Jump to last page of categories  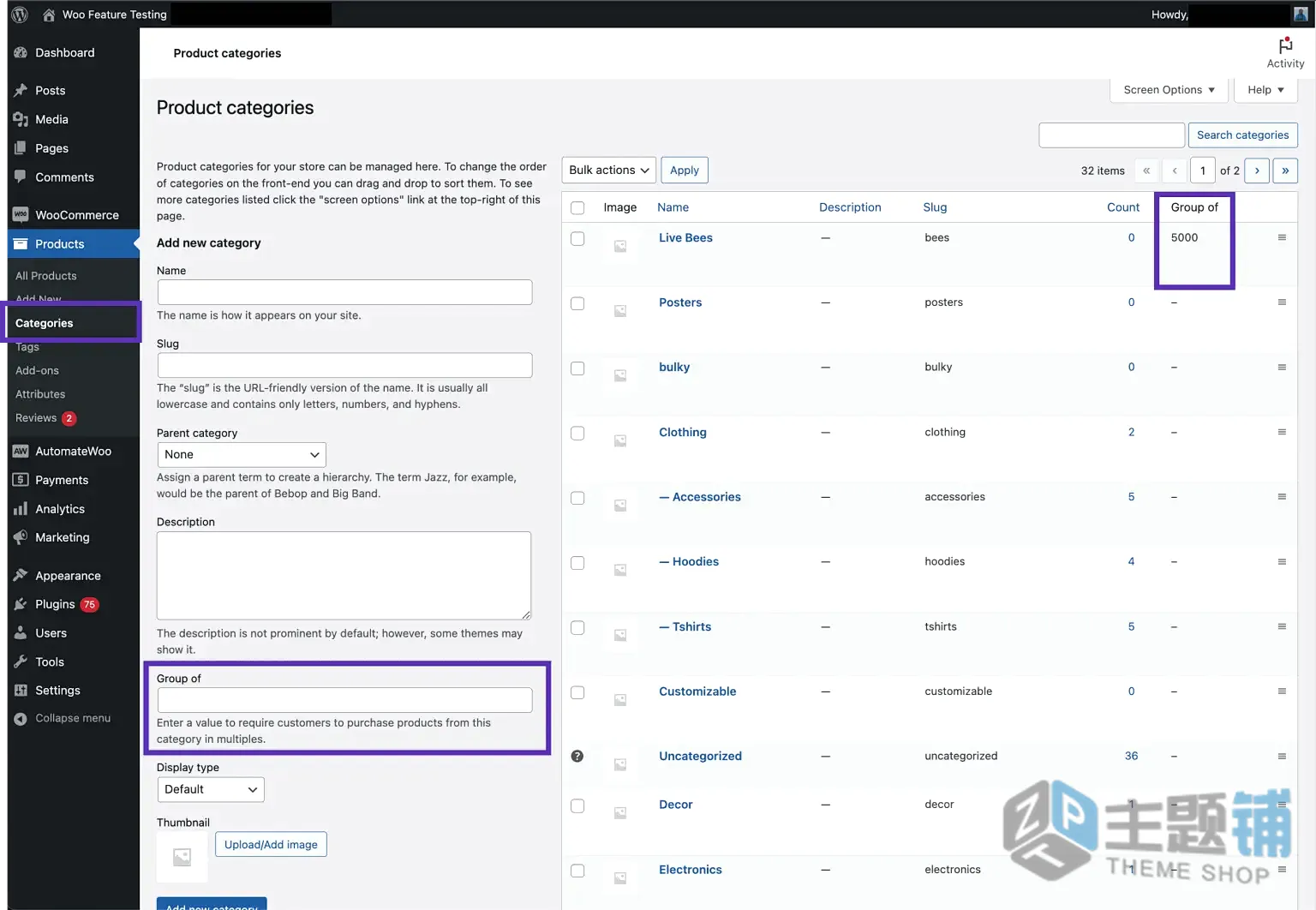click(x=1285, y=171)
